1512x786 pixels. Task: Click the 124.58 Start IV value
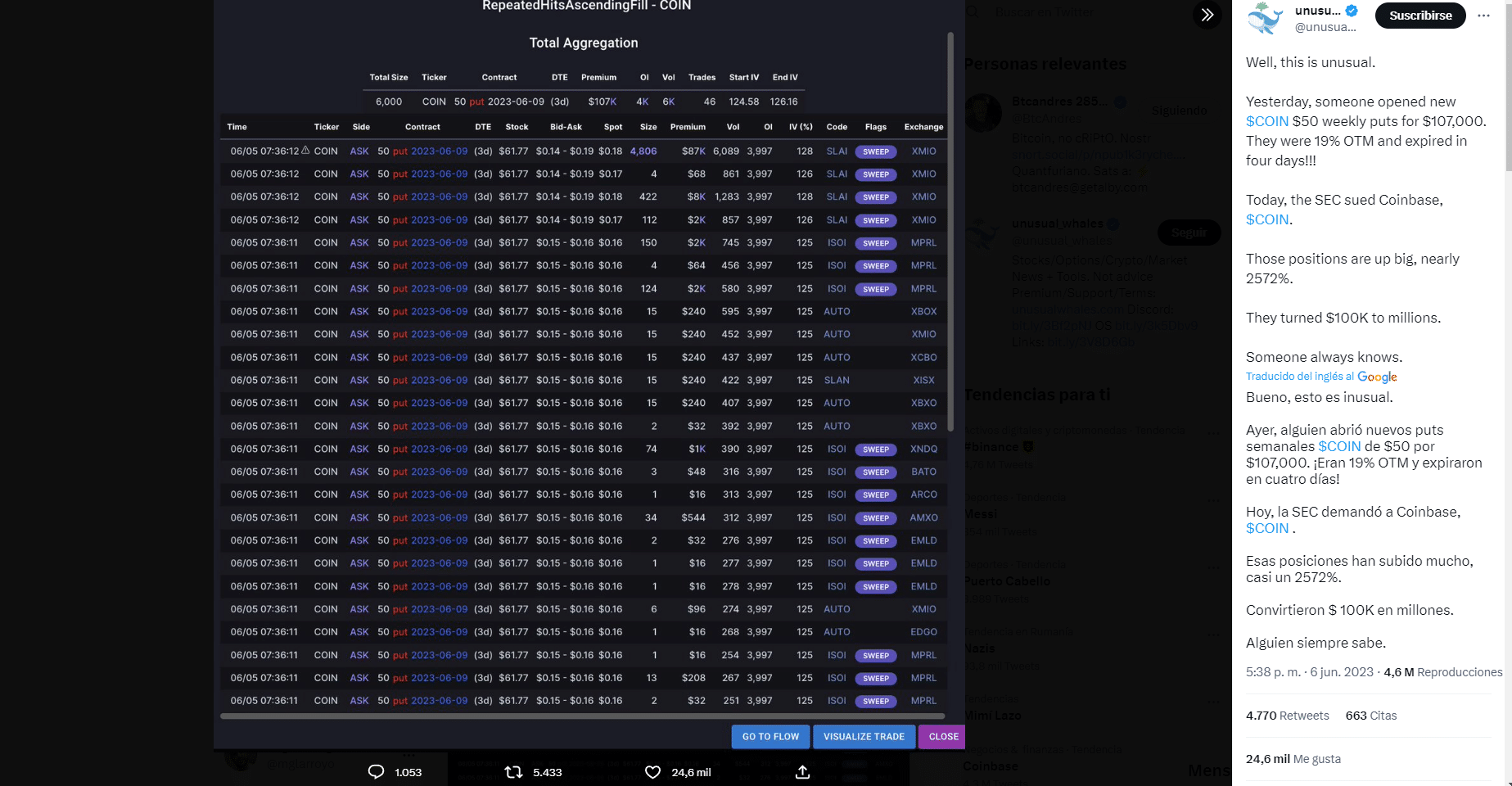tap(743, 102)
